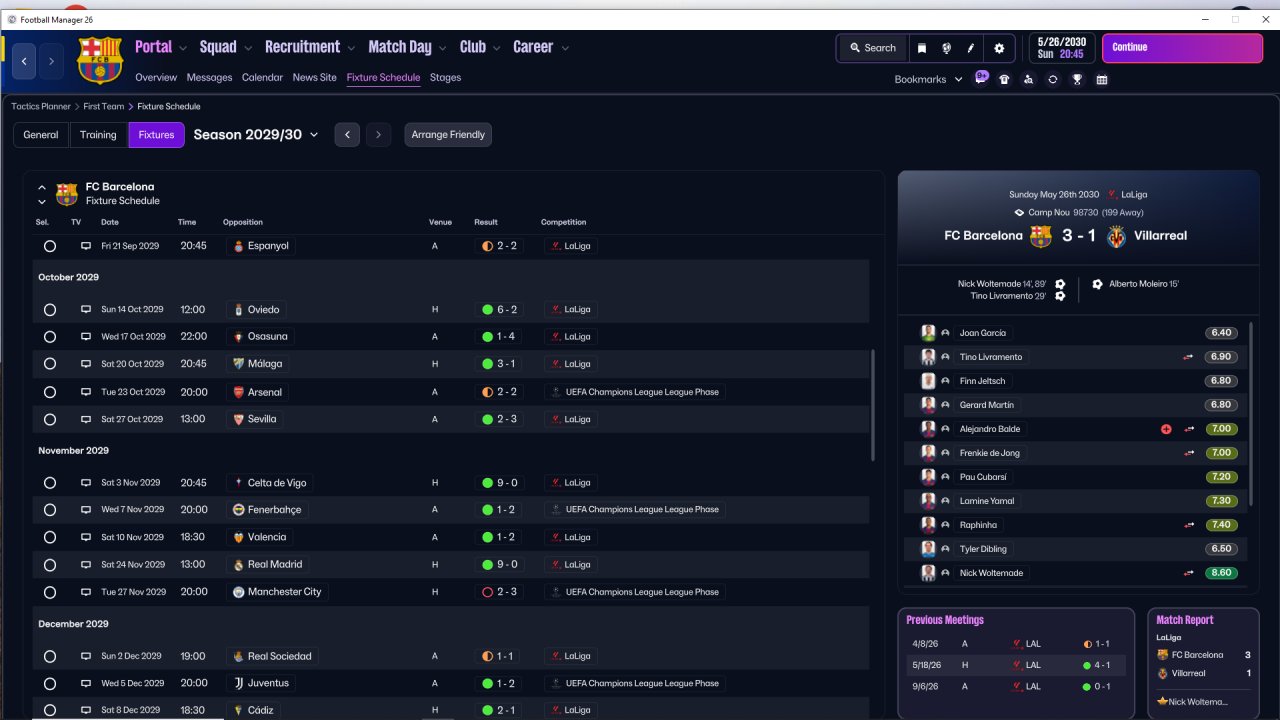Open the bookmark icon in the top toolbar
The width and height of the screenshot is (1280, 720).
pyautogui.click(x=922, y=48)
